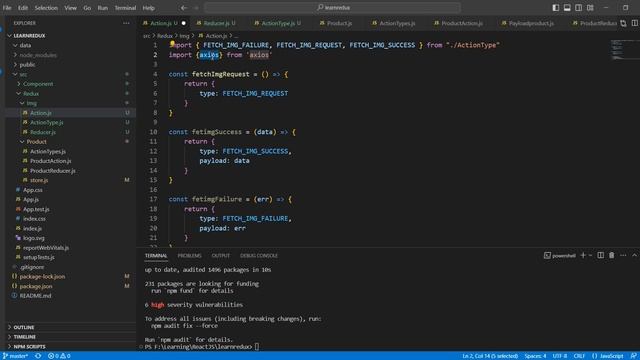
Task: Click the editor minimap
Action: [624, 50]
